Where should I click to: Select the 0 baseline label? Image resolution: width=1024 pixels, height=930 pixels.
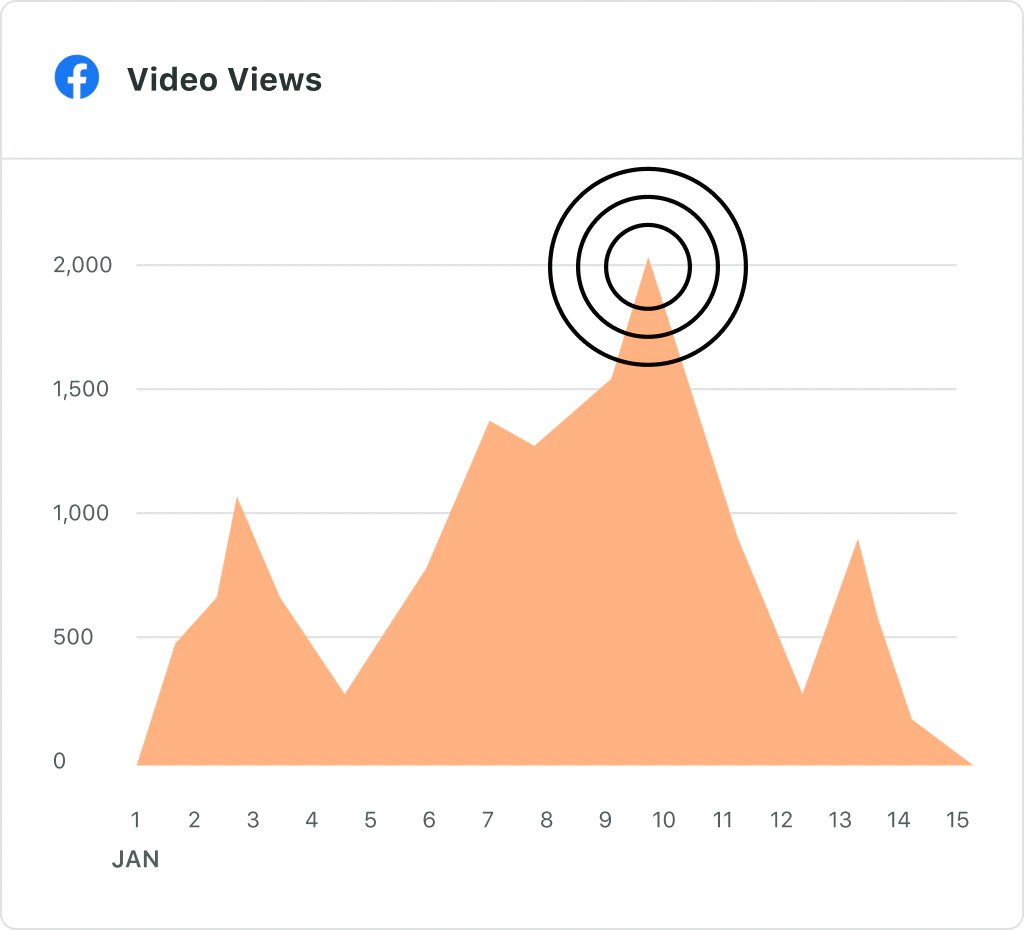coord(62,760)
